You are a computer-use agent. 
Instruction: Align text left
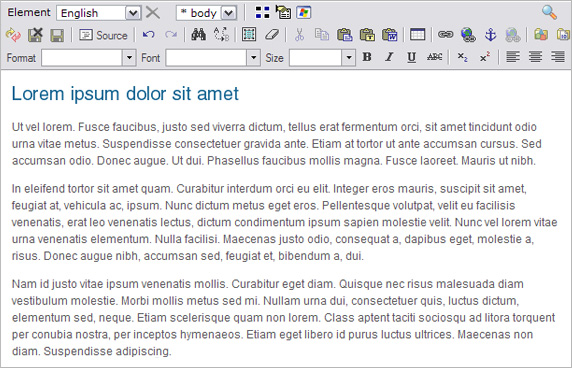pos(513,57)
